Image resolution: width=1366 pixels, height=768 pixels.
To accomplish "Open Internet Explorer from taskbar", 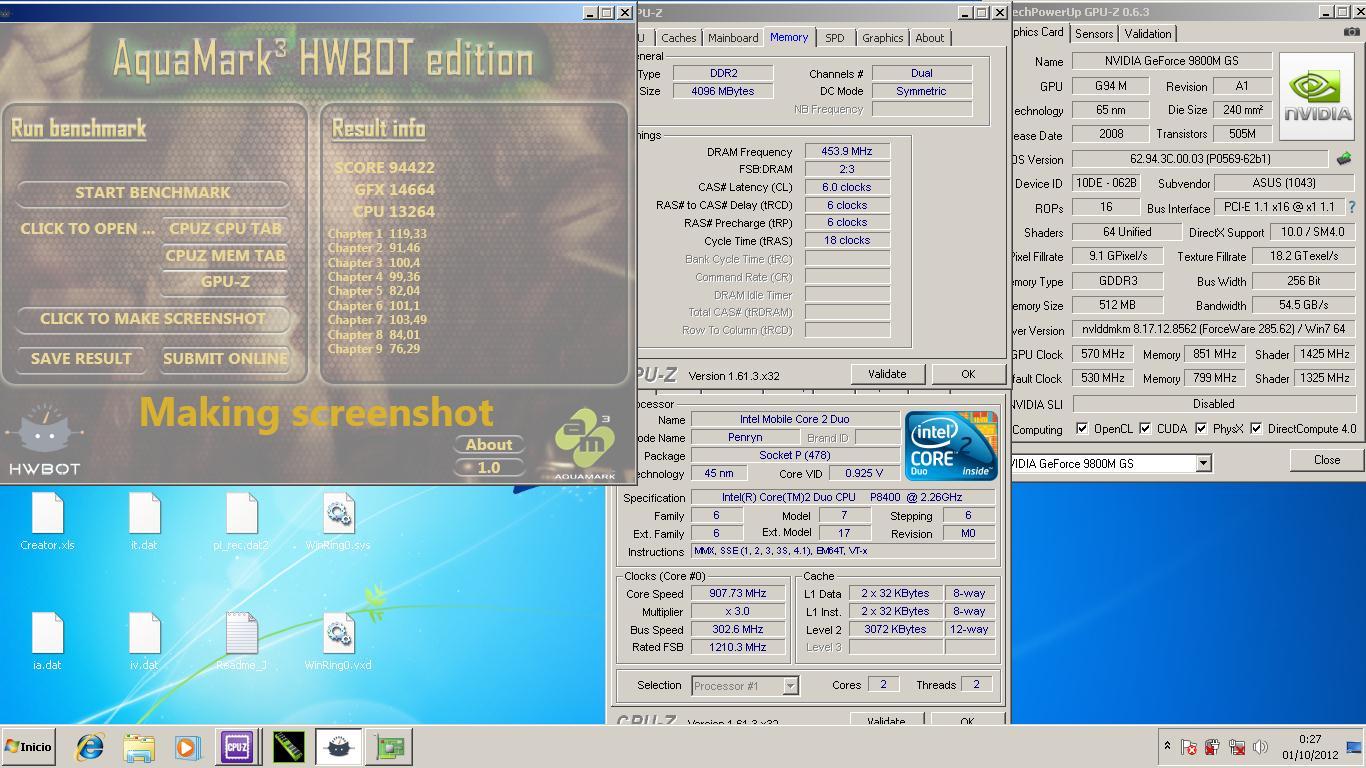I will tap(90, 747).
